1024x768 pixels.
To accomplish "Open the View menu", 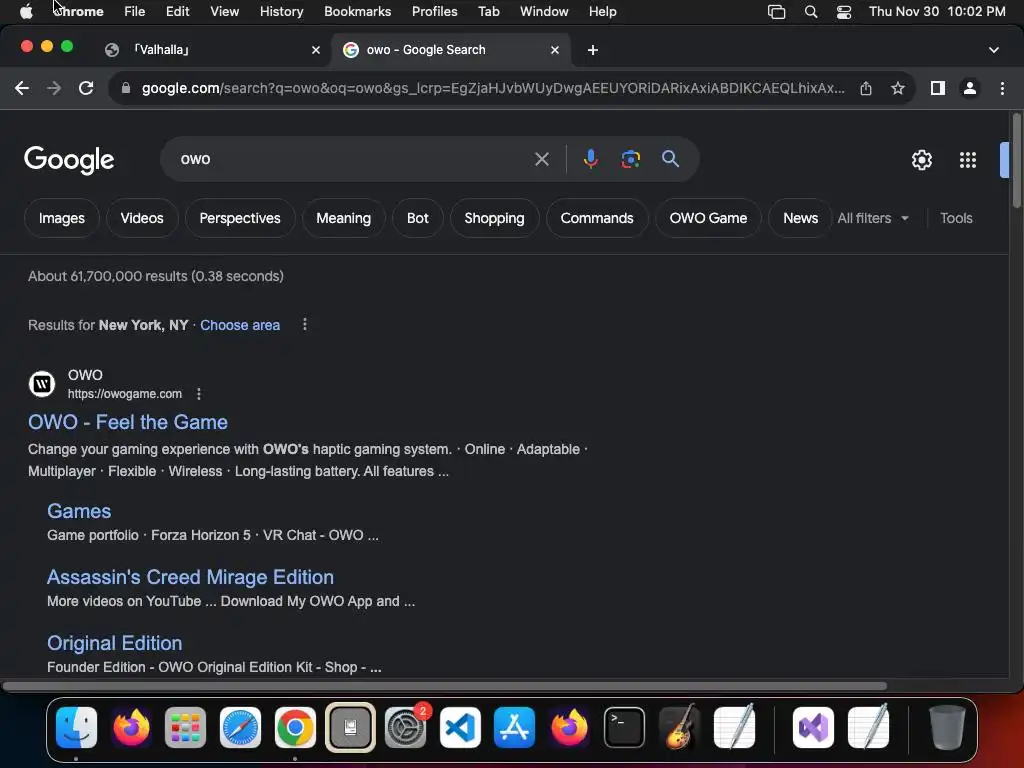I will (224, 12).
